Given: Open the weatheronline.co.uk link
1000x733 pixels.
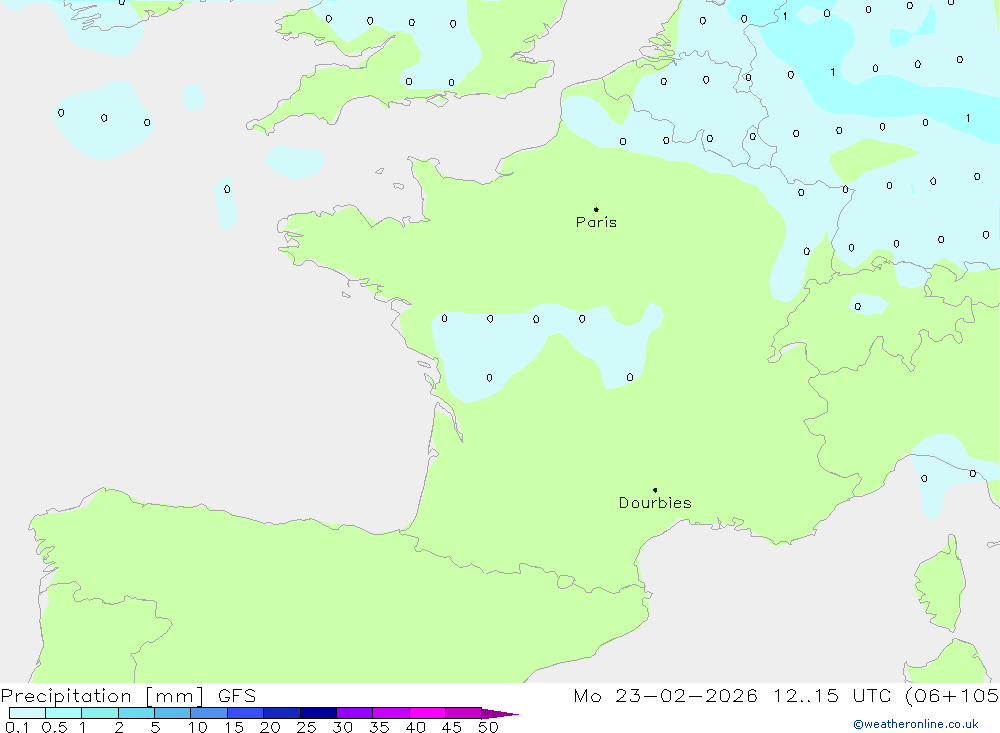Looking at the screenshot, I should [916, 724].
